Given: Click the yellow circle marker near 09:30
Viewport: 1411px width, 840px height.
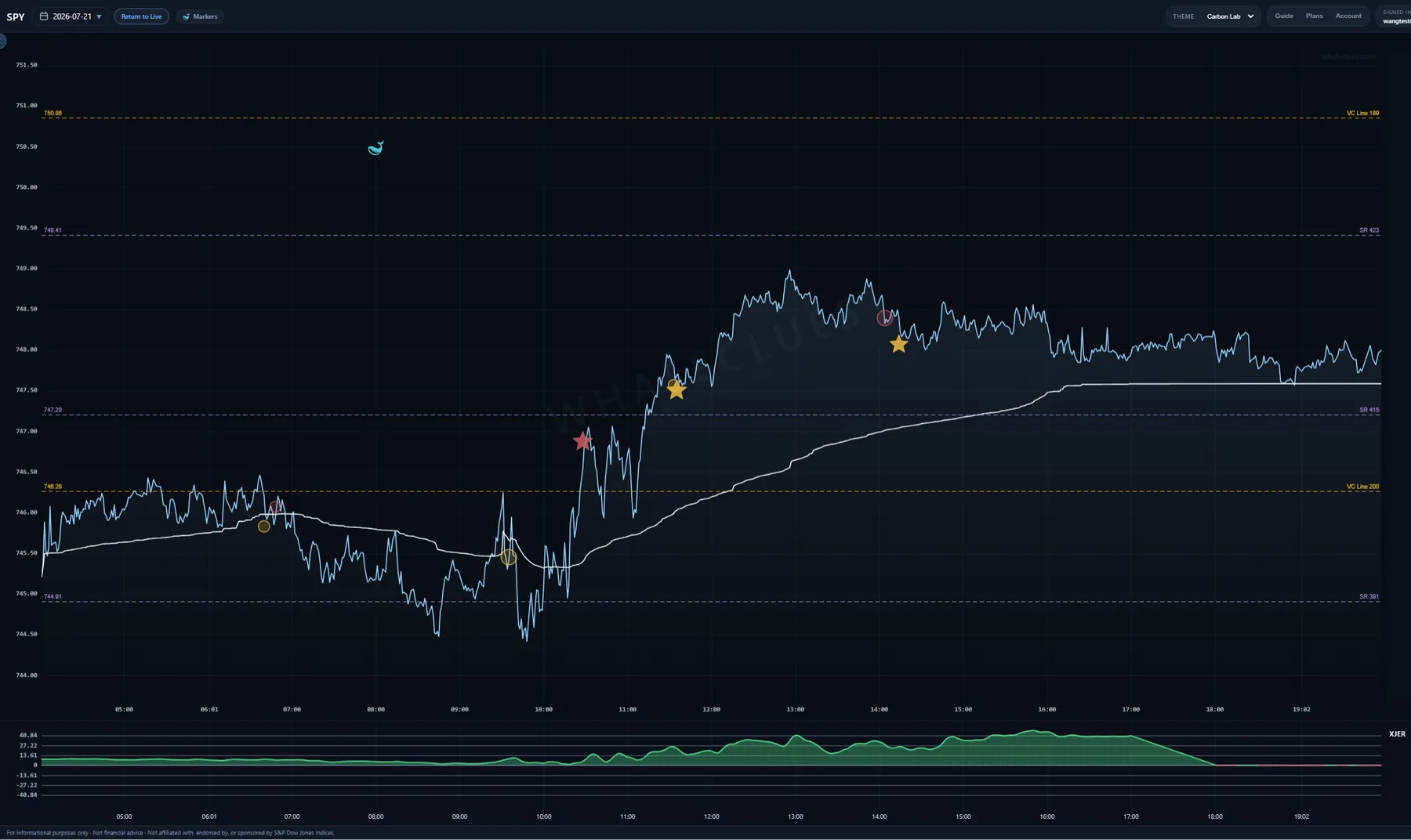Looking at the screenshot, I should pos(508,558).
